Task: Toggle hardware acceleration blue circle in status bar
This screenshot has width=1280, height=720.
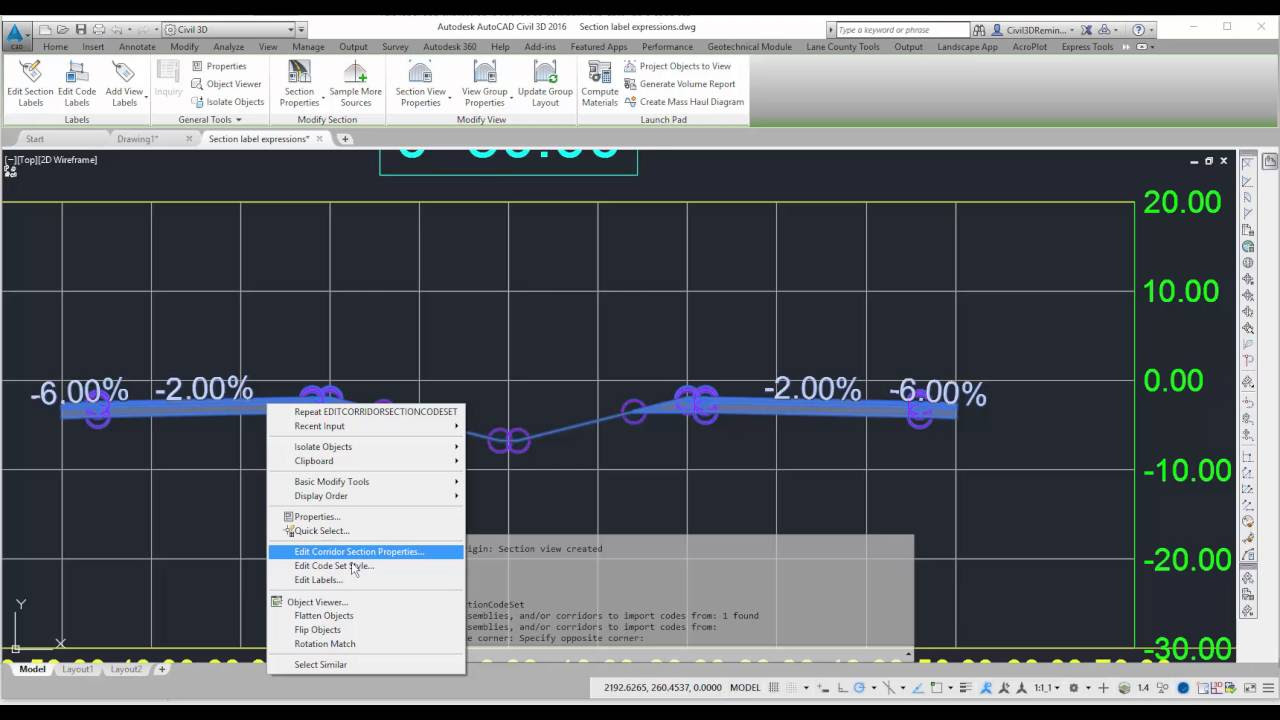Action: (x=1183, y=688)
